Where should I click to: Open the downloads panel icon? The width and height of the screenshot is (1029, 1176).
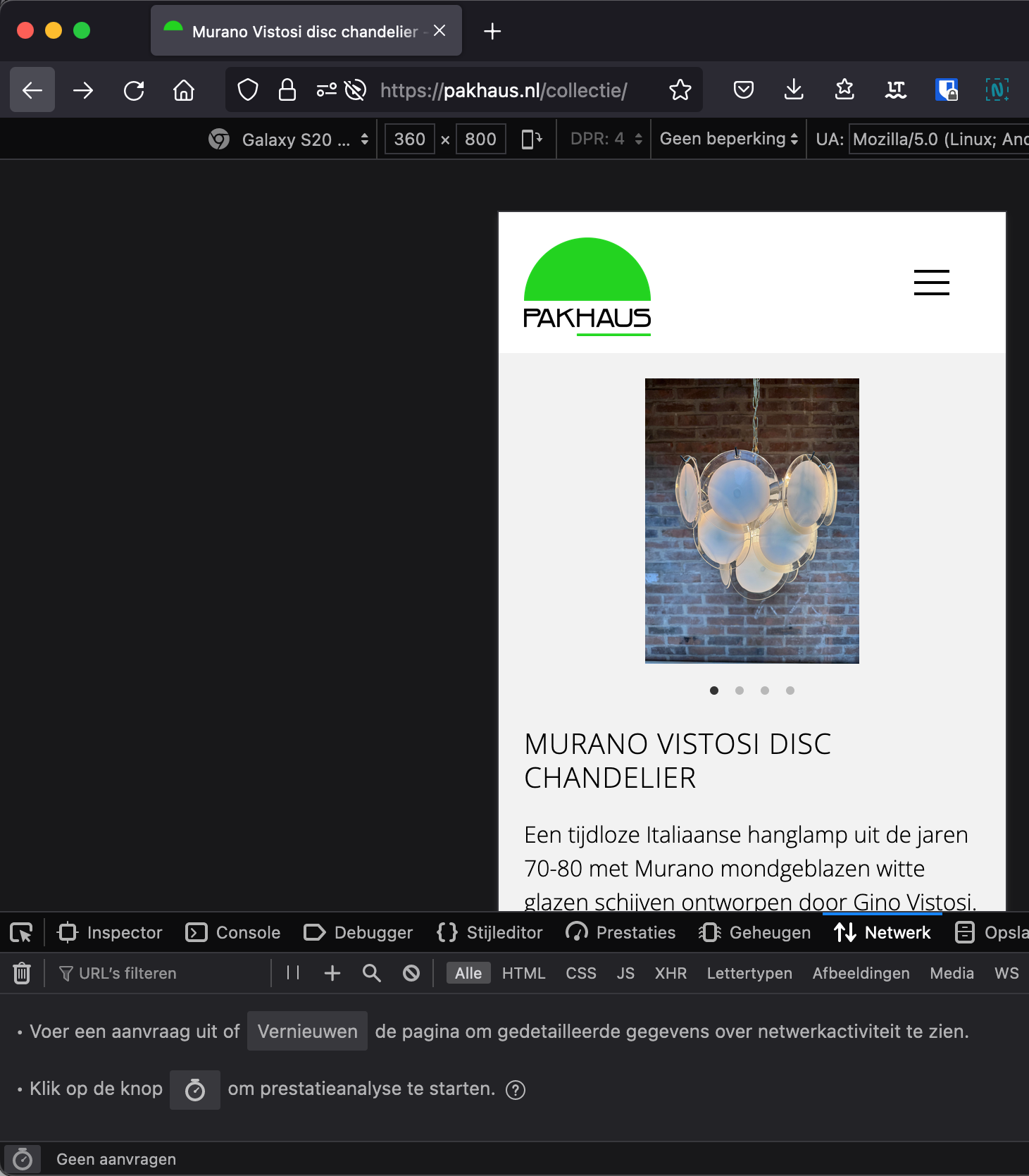[x=794, y=90]
